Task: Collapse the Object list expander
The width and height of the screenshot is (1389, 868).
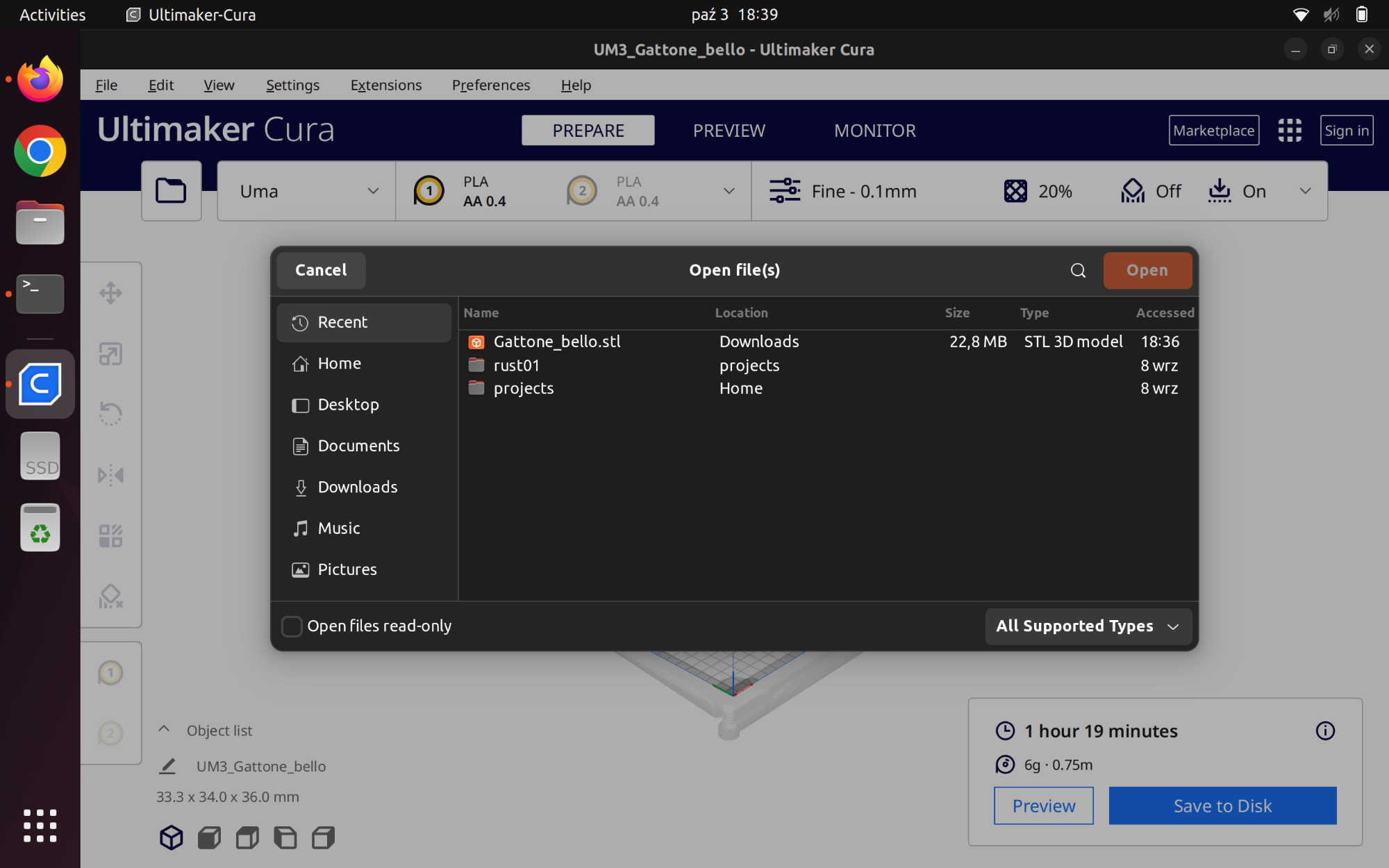Action: [x=164, y=729]
